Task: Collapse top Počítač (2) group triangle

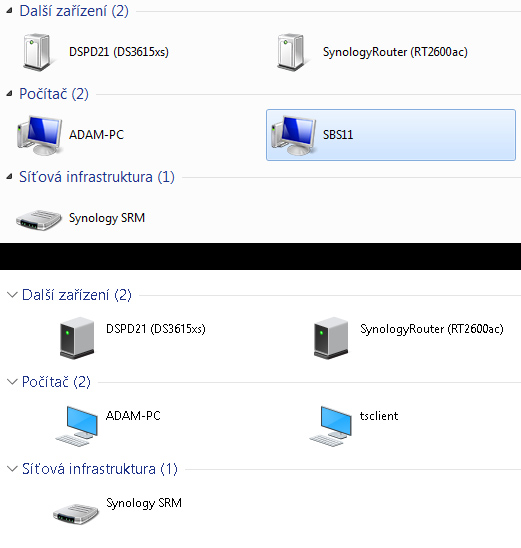Action: (x=9, y=94)
